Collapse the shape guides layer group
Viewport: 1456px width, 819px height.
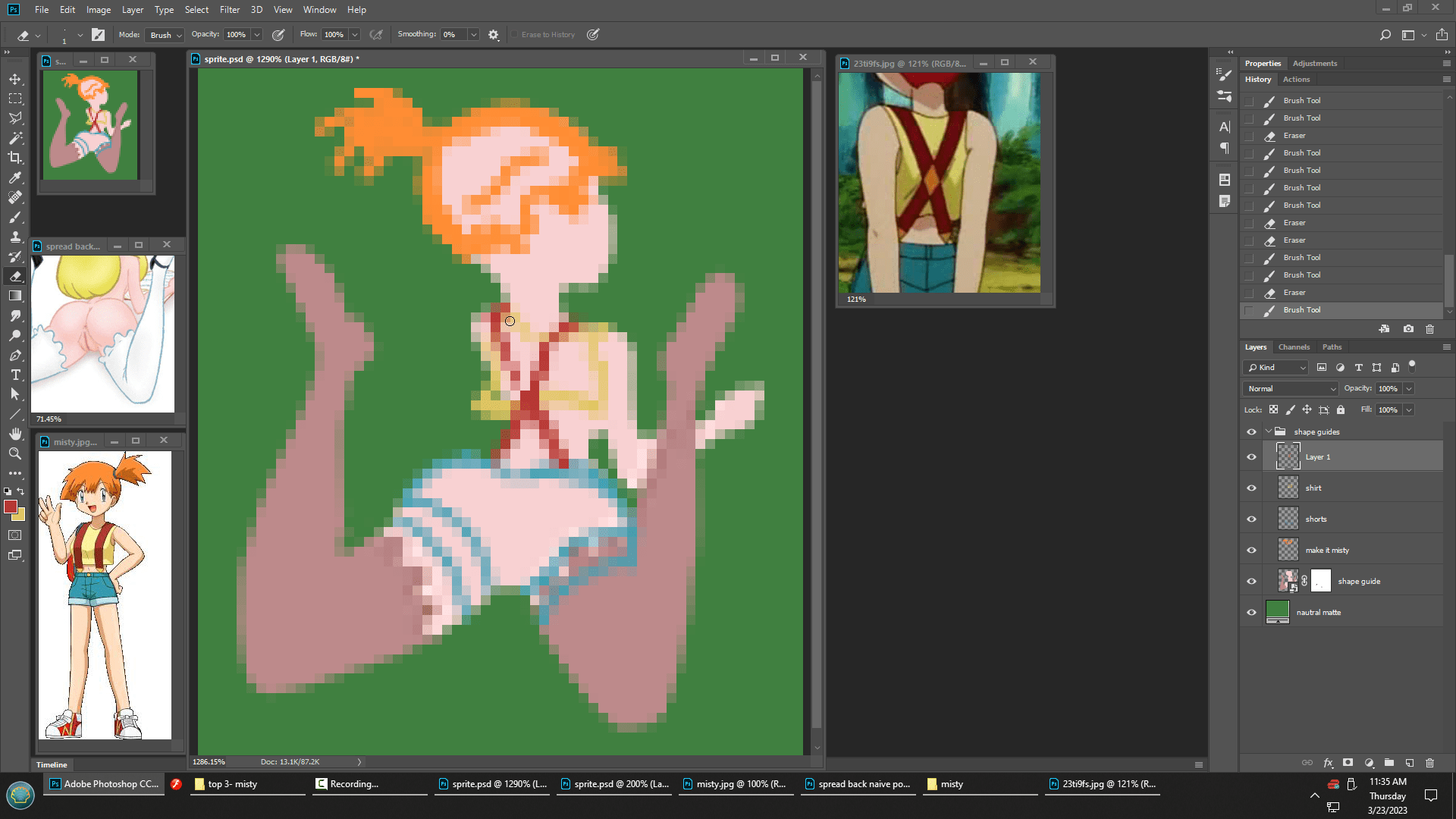1268,431
